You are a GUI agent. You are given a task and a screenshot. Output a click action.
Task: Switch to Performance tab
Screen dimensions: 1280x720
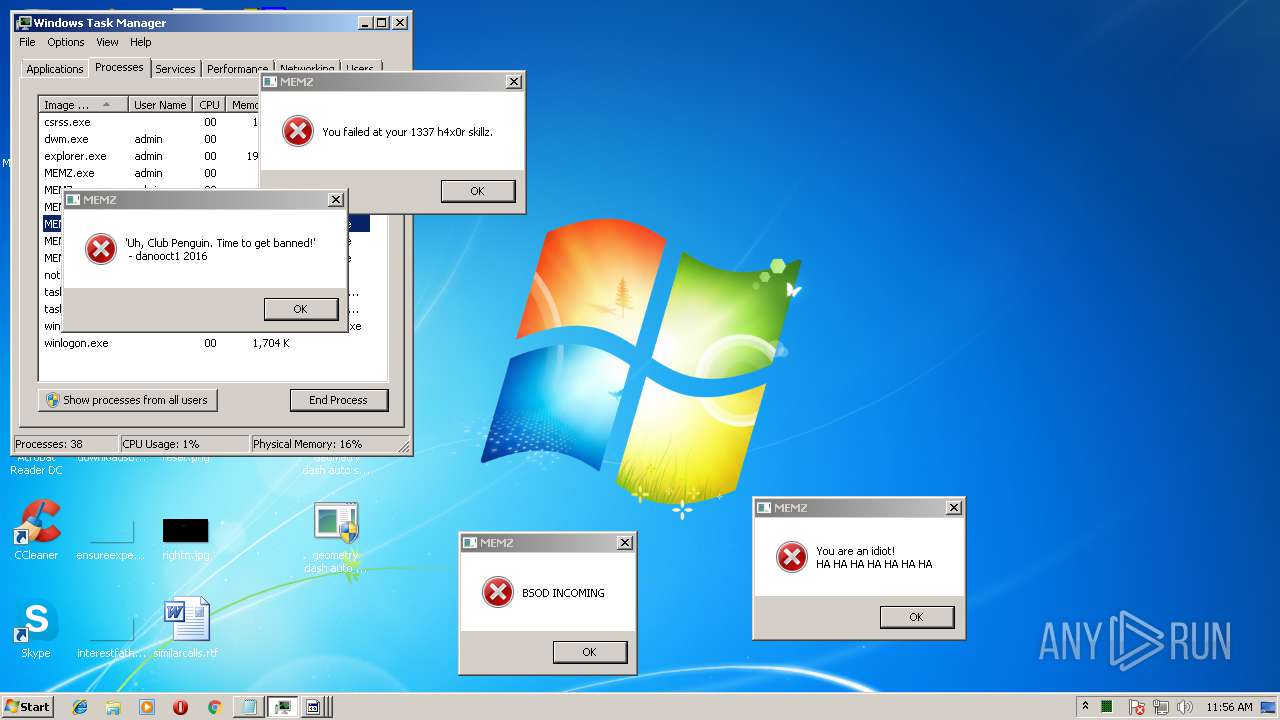(x=237, y=69)
